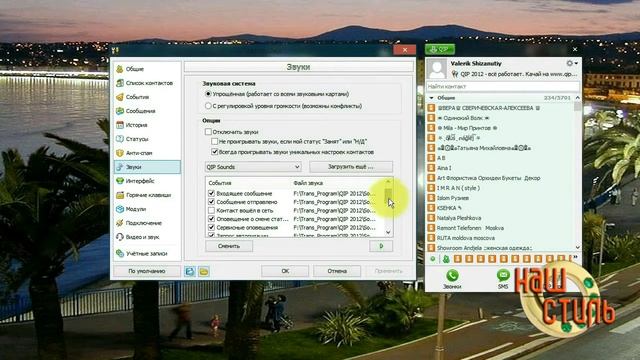
Task: Collapse the Общие contact group
Action: [431, 98]
